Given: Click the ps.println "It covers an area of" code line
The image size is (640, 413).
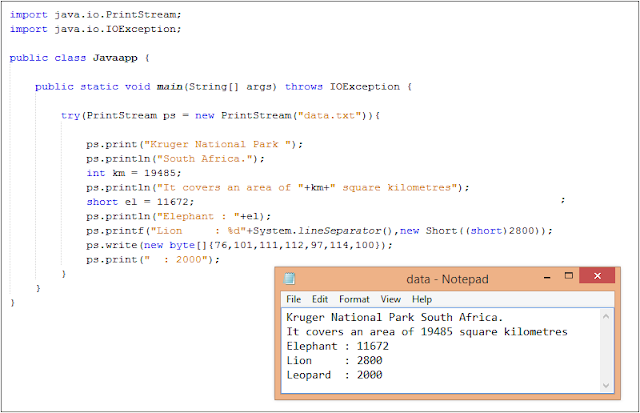Looking at the screenshot, I should [x=278, y=187].
